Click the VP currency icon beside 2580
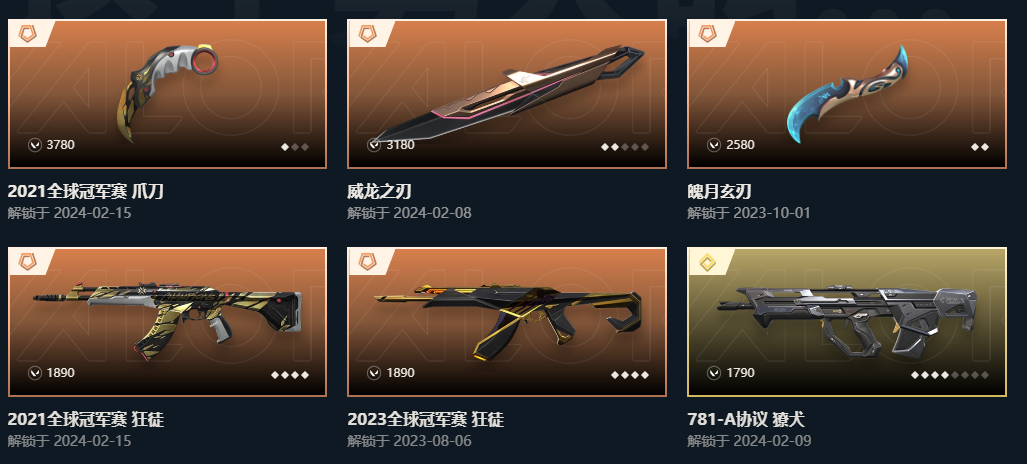Image resolution: width=1027 pixels, height=464 pixels. 714,145
